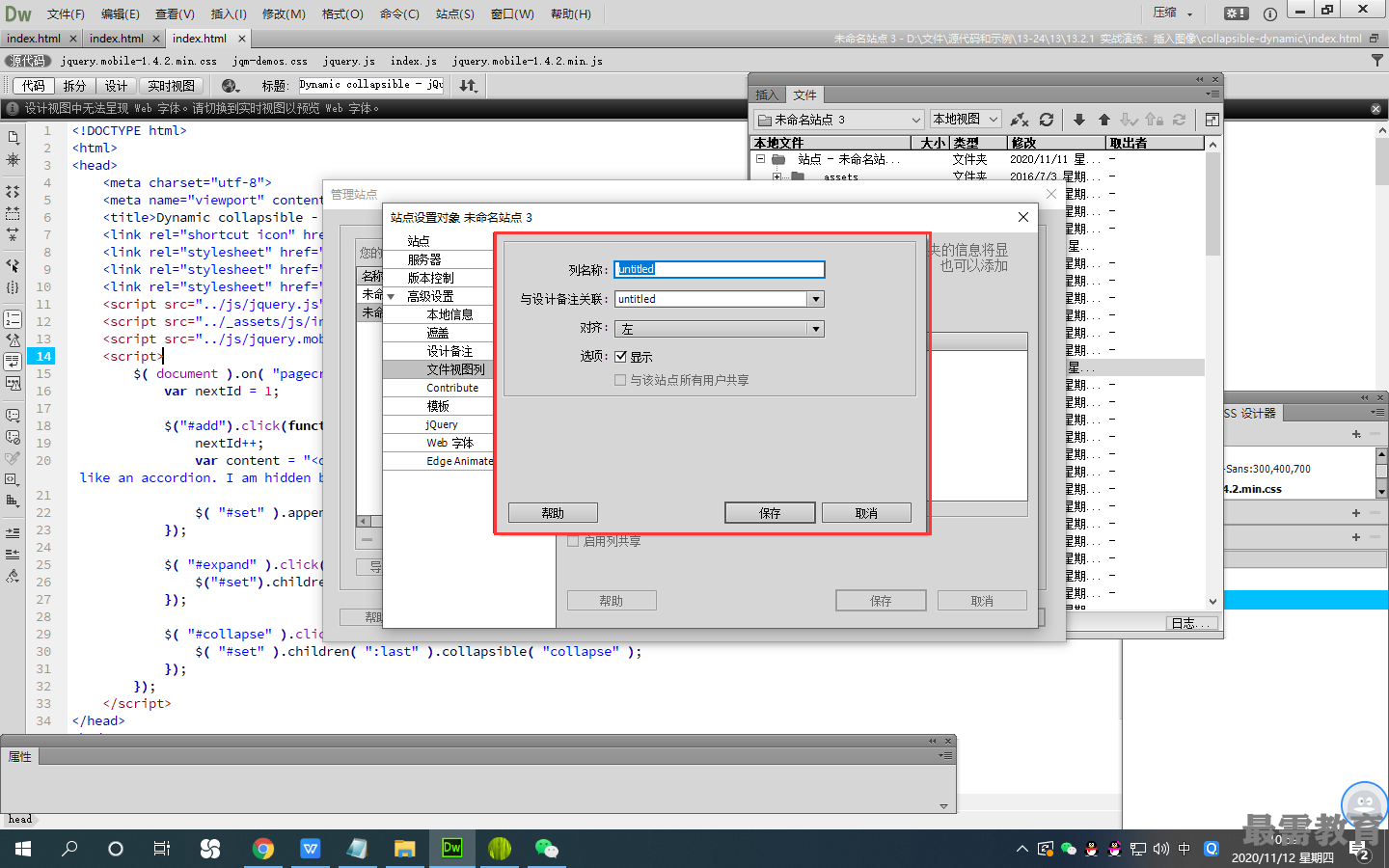
Task: Toggle Line Numbers icon in code toolbar
Action: pos(13,318)
